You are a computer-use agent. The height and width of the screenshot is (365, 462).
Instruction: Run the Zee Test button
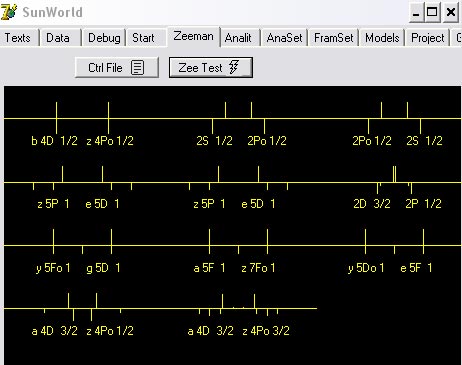pos(211,68)
